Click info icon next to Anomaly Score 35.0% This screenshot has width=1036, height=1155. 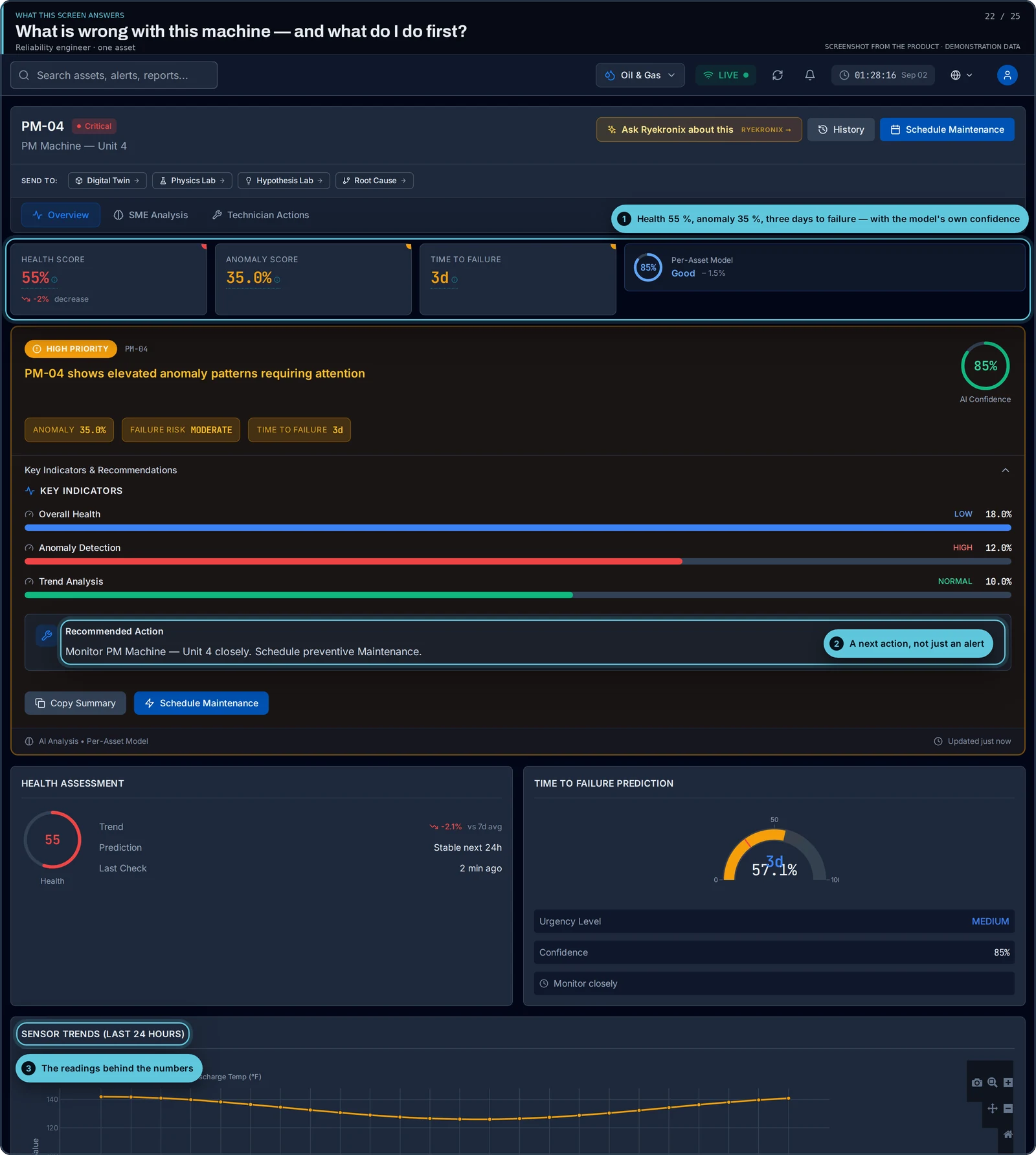[x=277, y=280]
